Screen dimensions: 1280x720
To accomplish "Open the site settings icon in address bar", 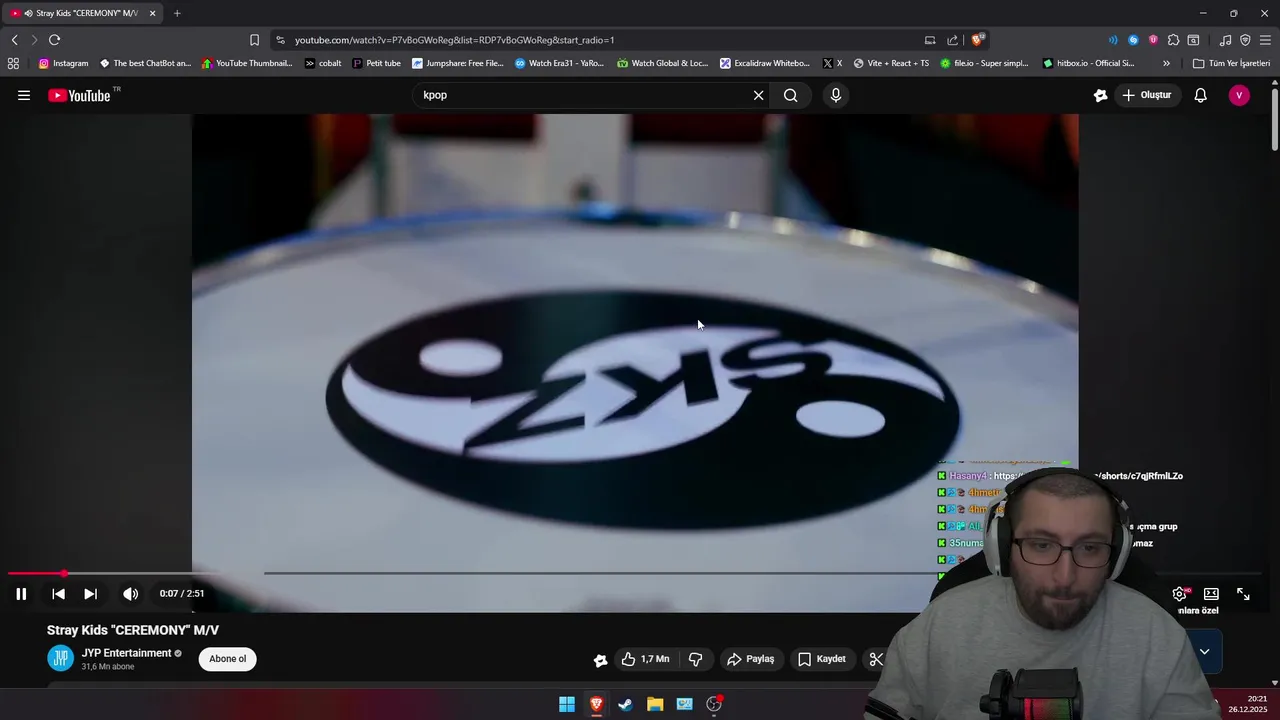I will [x=280, y=40].
